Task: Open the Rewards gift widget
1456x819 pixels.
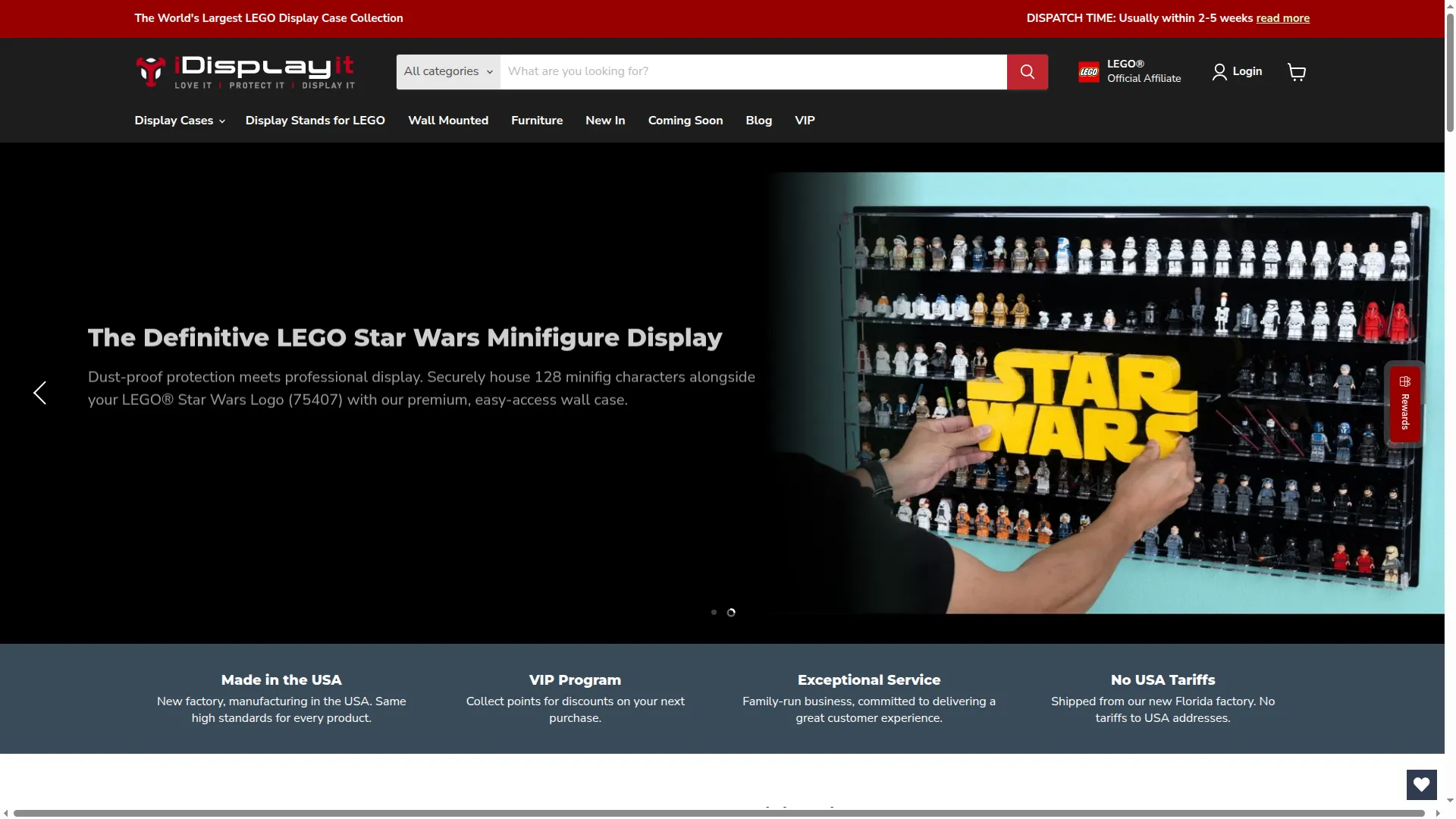Action: click(x=1405, y=403)
